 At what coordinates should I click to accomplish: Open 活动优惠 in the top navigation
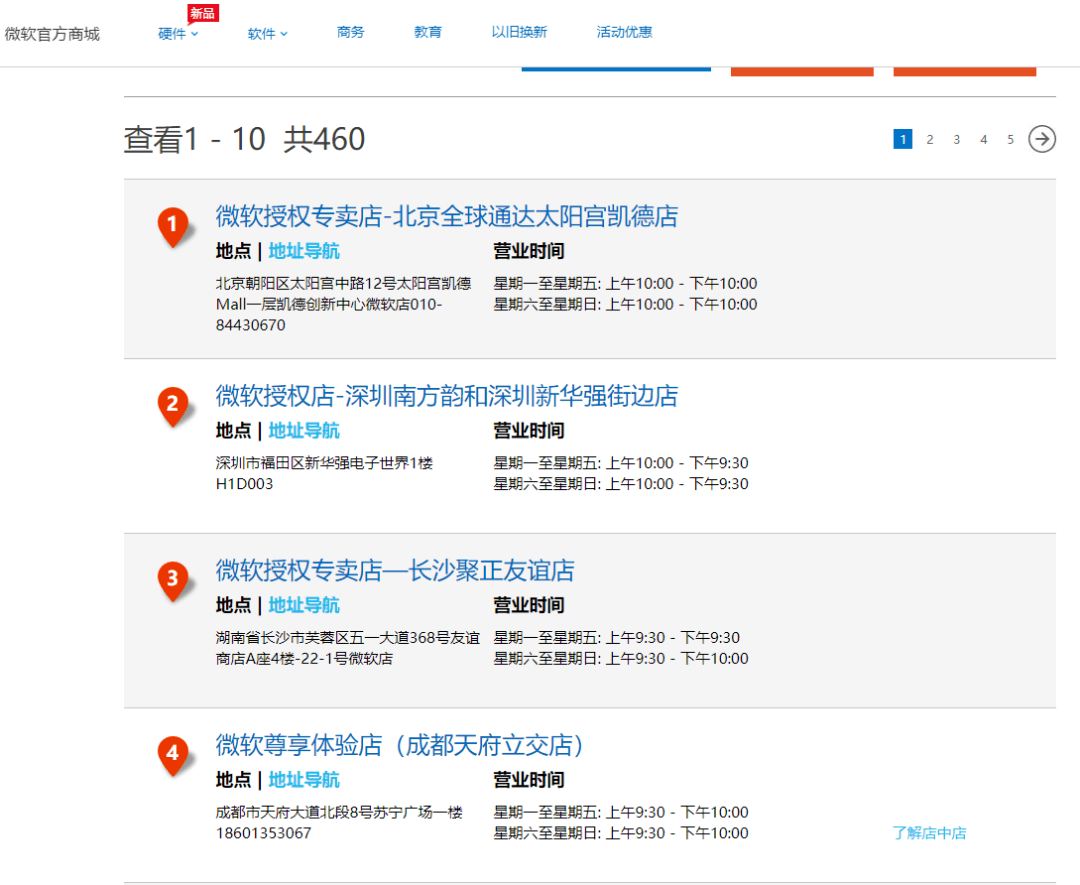pos(624,31)
